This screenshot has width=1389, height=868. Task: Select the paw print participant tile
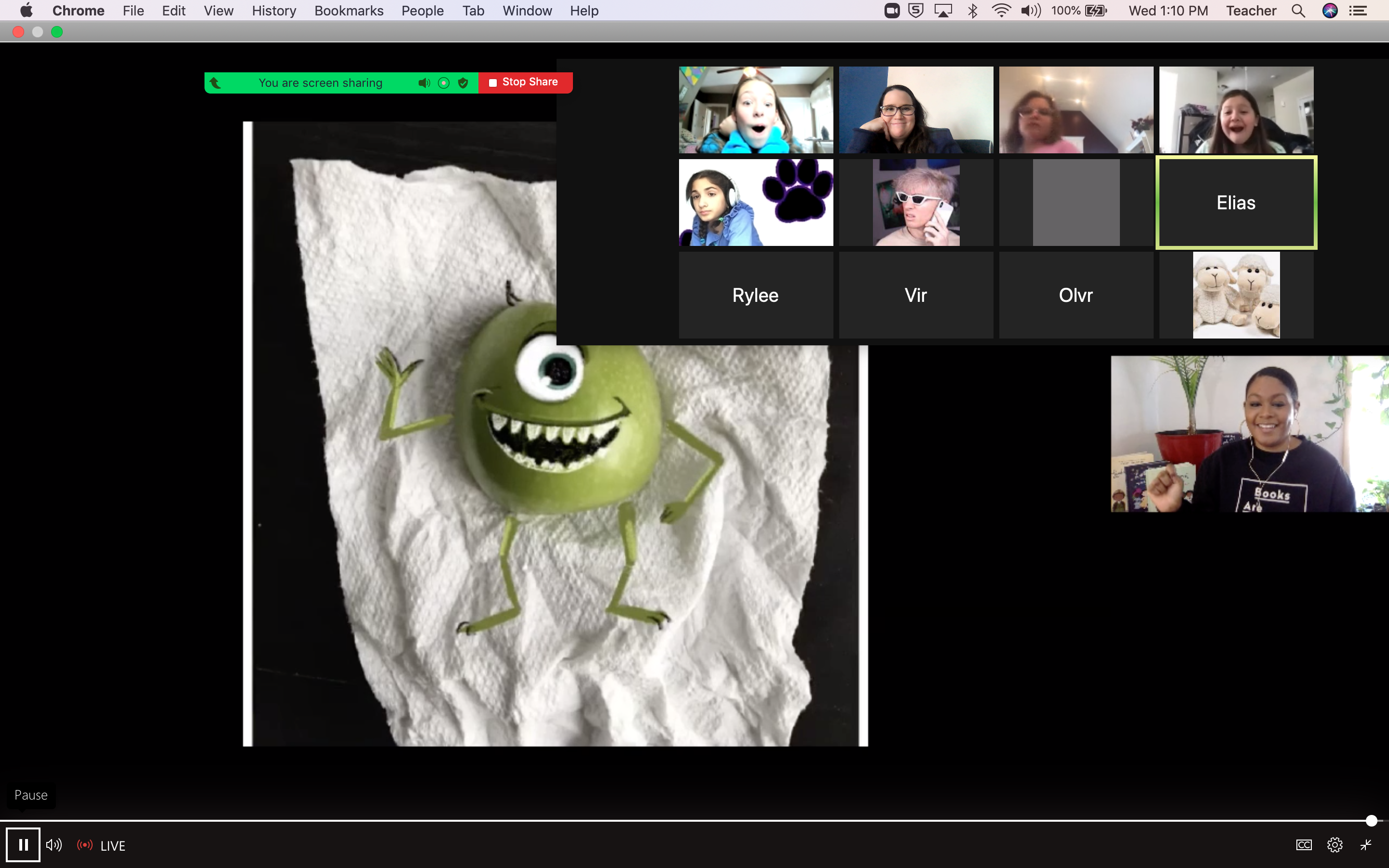(756, 203)
